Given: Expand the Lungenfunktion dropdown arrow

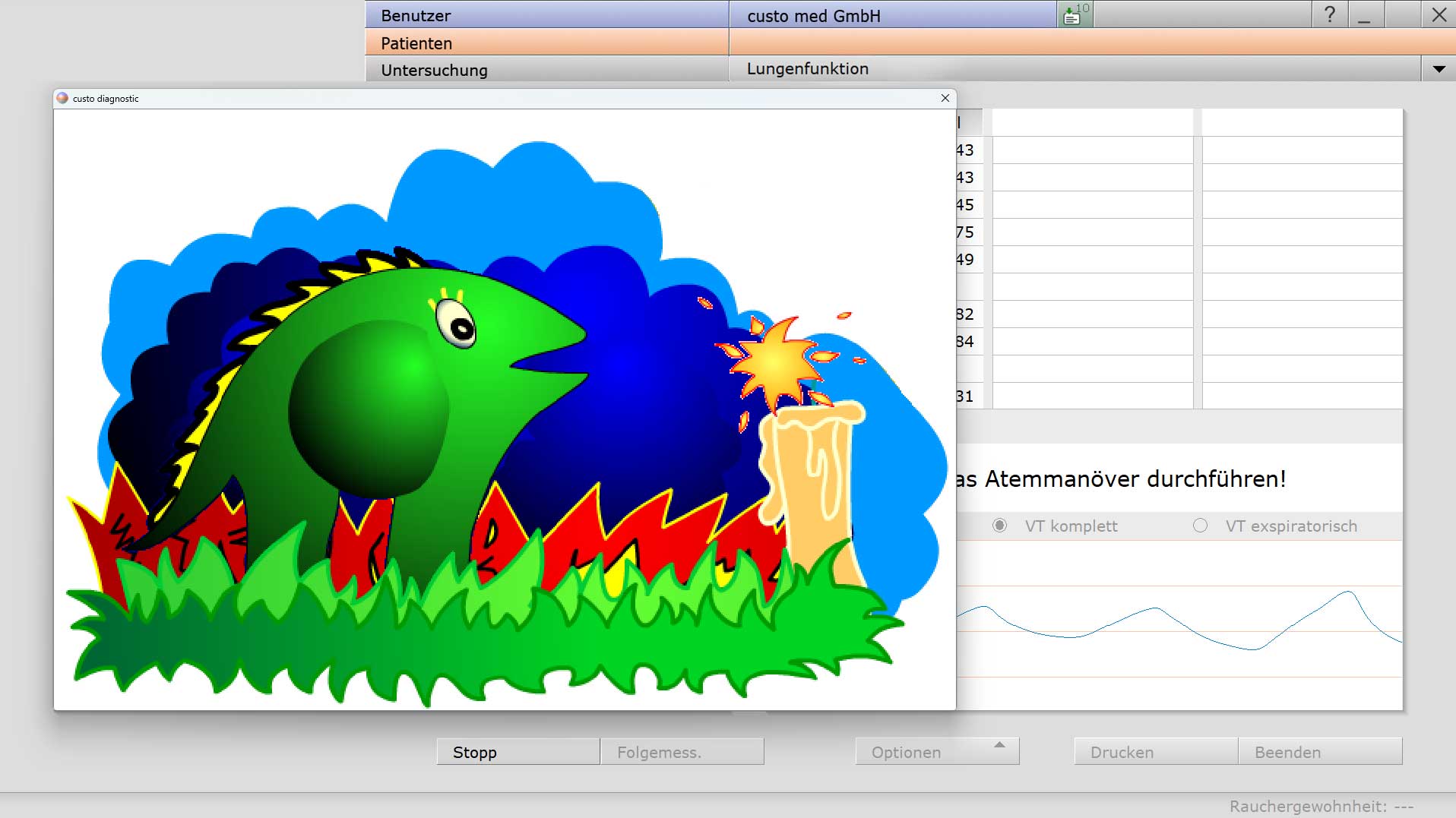Looking at the screenshot, I should [1439, 69].
